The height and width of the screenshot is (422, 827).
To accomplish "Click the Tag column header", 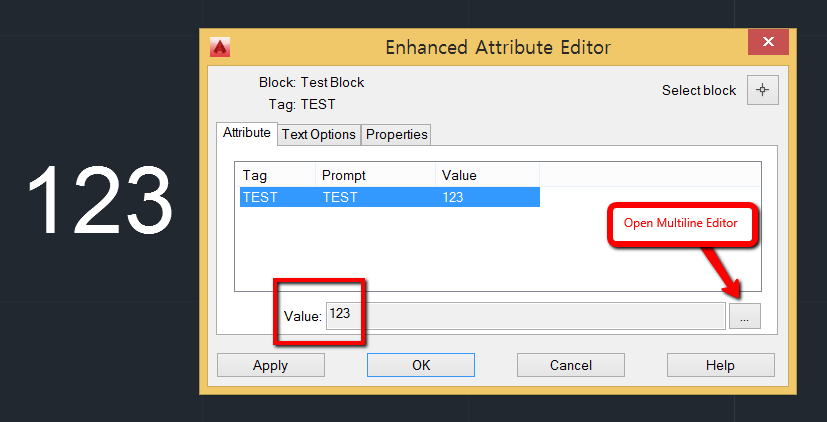I will [x=275, y=175].
